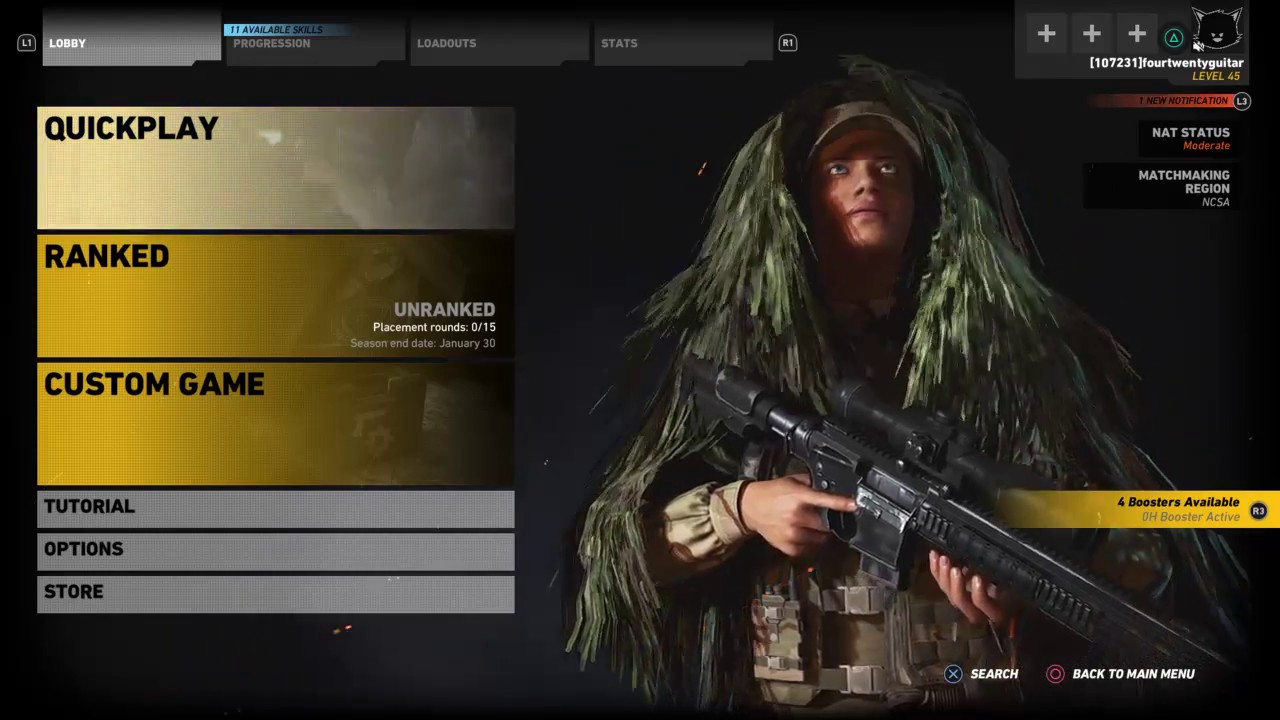Open the 1 New Notification banner
The height and width of the screenshot is (720, 1280).
point(1163,101)
